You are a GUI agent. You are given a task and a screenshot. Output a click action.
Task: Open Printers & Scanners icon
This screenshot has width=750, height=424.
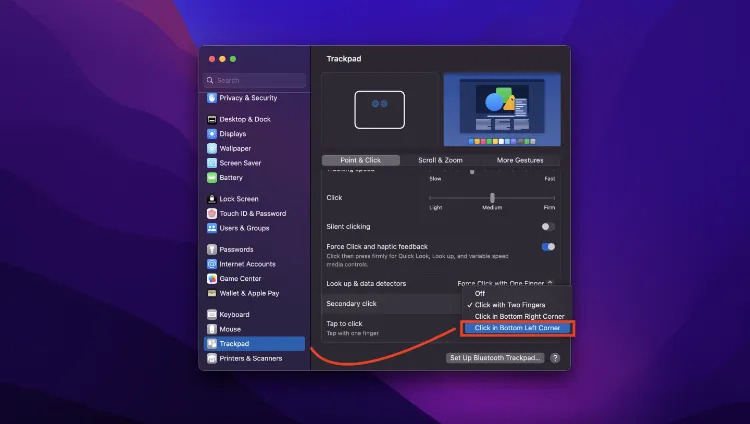212,358
